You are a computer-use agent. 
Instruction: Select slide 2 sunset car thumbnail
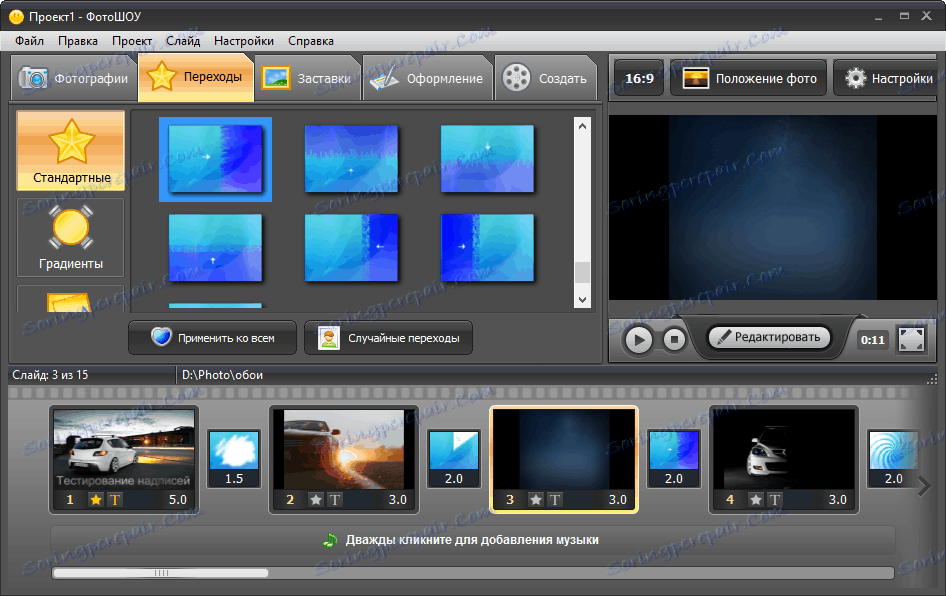pos(344,460)
